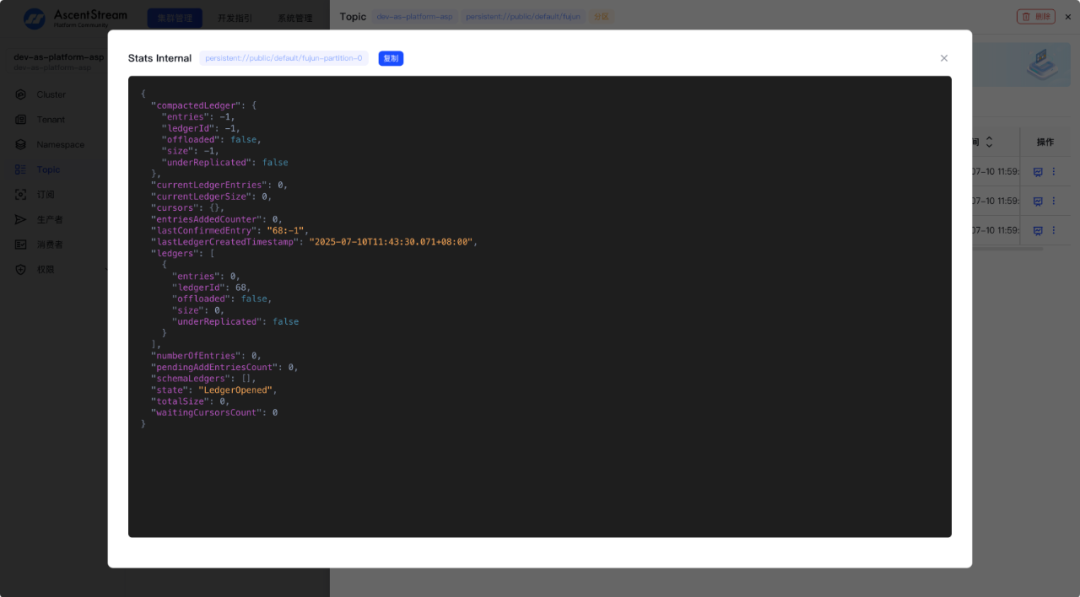Viewport: 1080px width, 597px height.
Task: Open the Tenant sidebar item
Action: click(50, 120)
